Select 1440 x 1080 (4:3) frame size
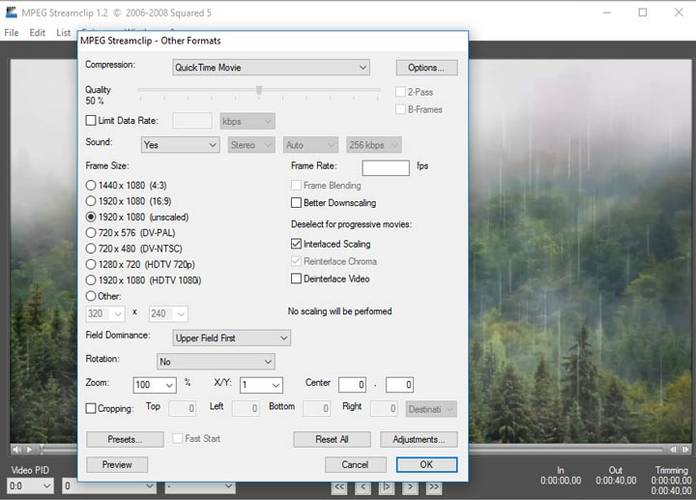The image size is (696, 500). click(91, 185)
